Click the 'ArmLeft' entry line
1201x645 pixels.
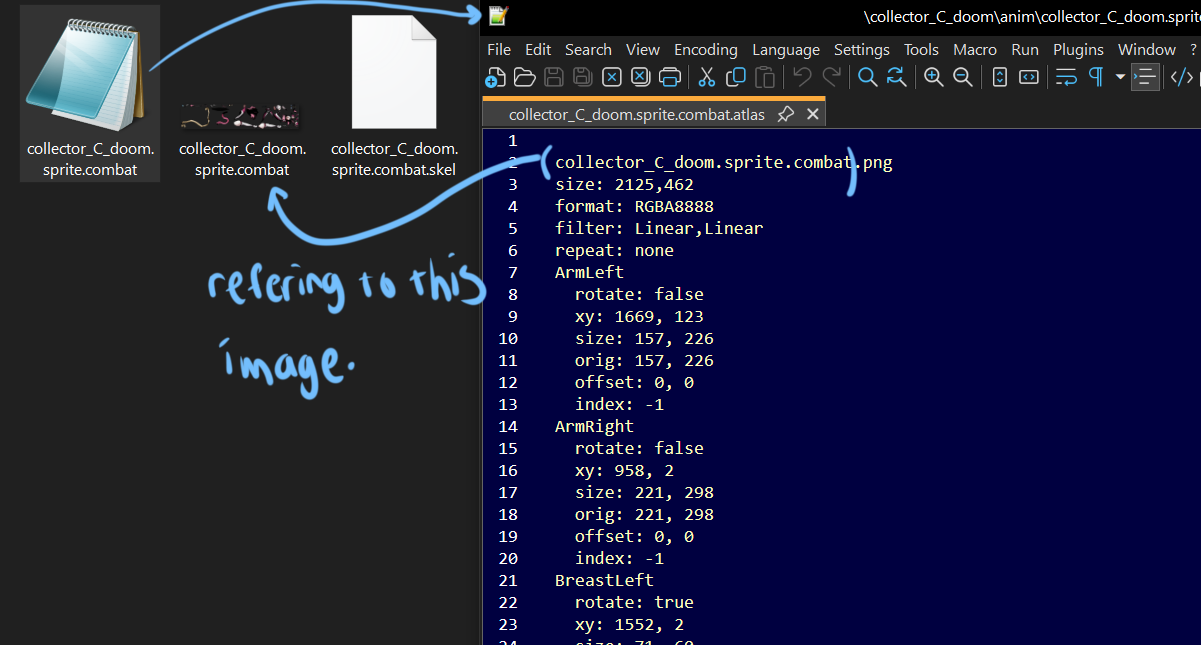pos(589,272)
